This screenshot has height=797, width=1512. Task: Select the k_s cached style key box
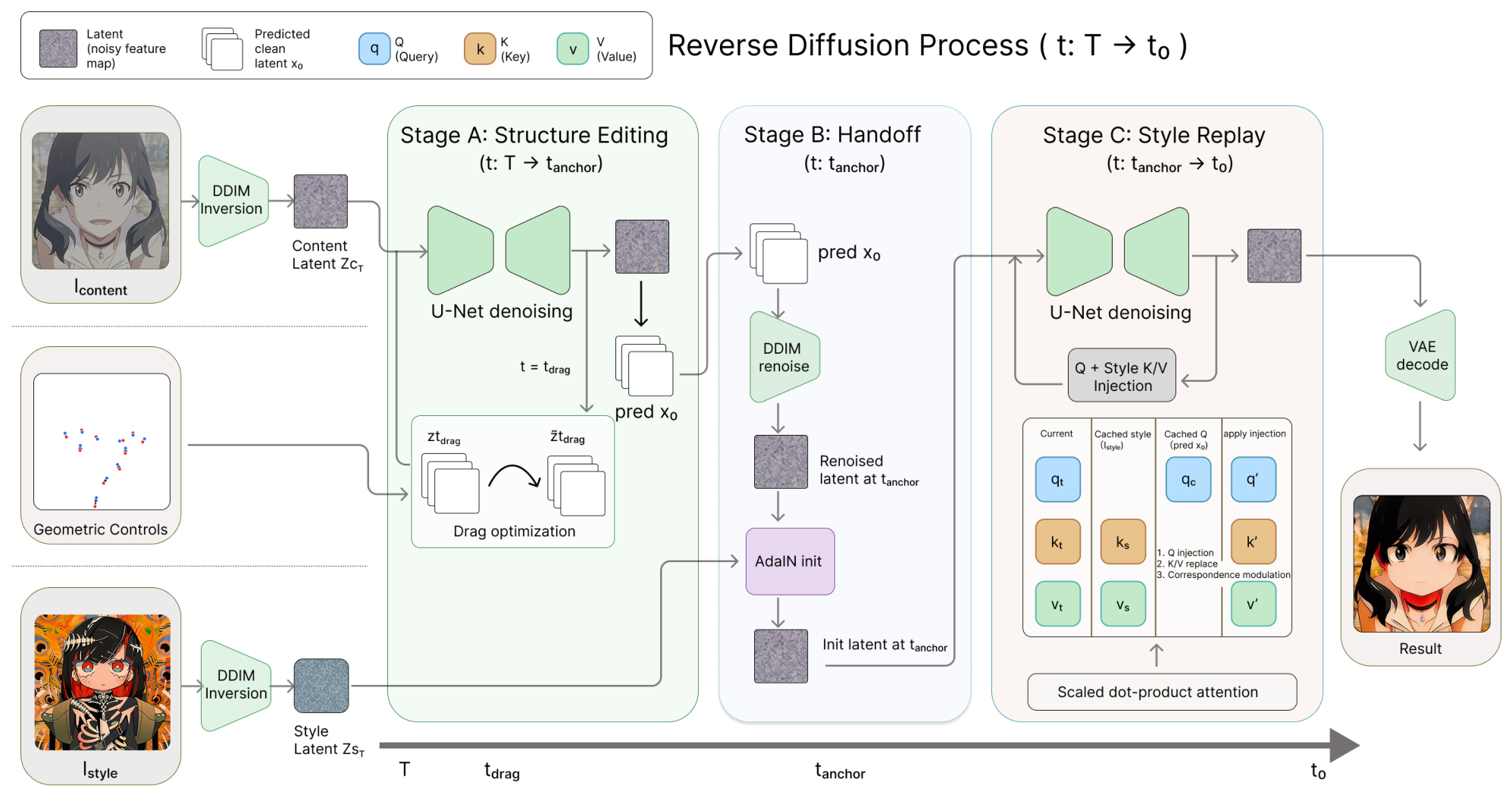(1122, 542)
